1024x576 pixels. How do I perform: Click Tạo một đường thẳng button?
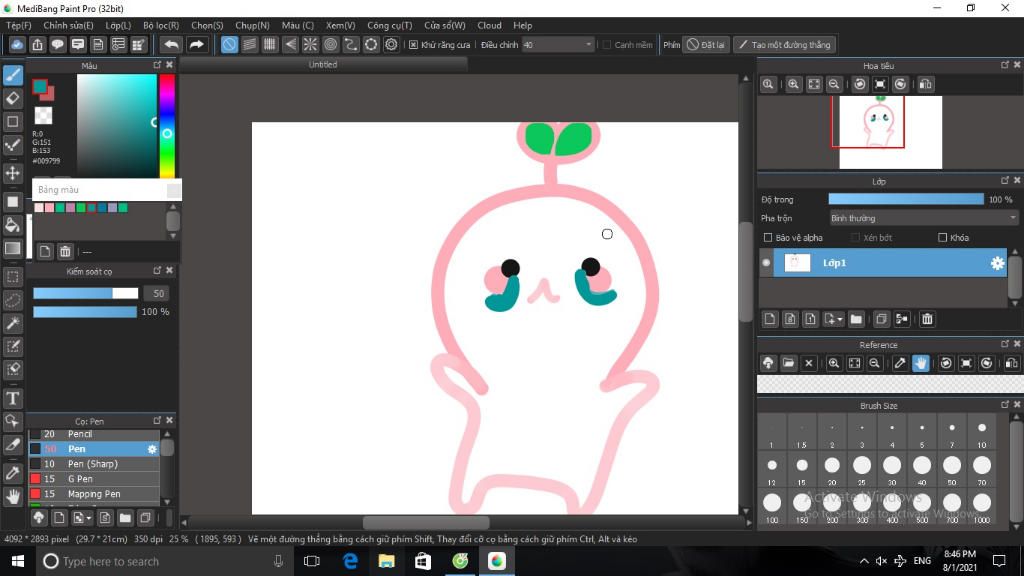pyautogui.click(x=784, y=44)
